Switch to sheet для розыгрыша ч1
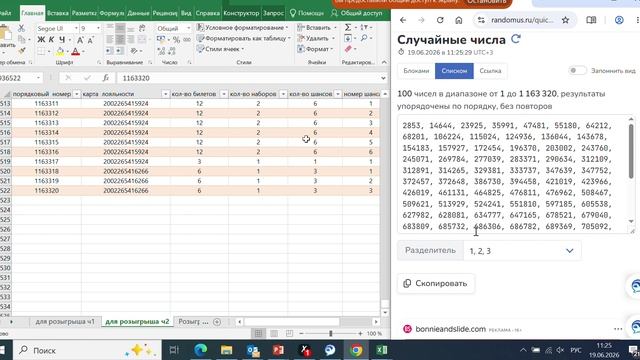The image size is (640, 360). tap(65, 322)
